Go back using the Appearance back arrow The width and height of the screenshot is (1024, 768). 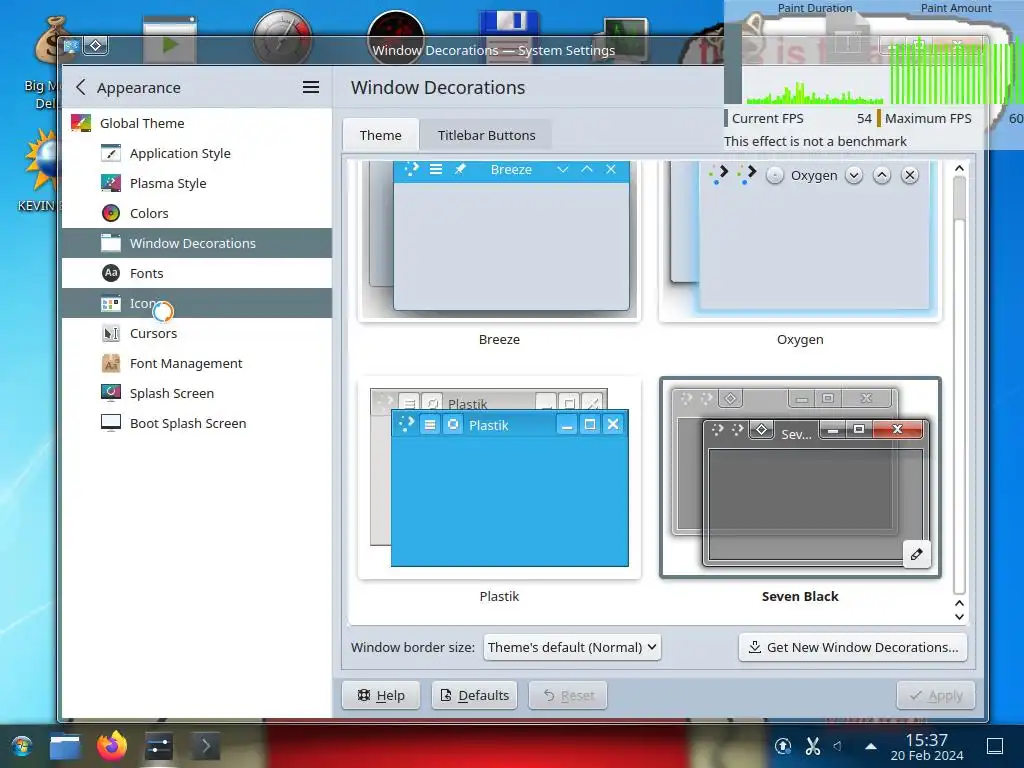pos(81,88)
